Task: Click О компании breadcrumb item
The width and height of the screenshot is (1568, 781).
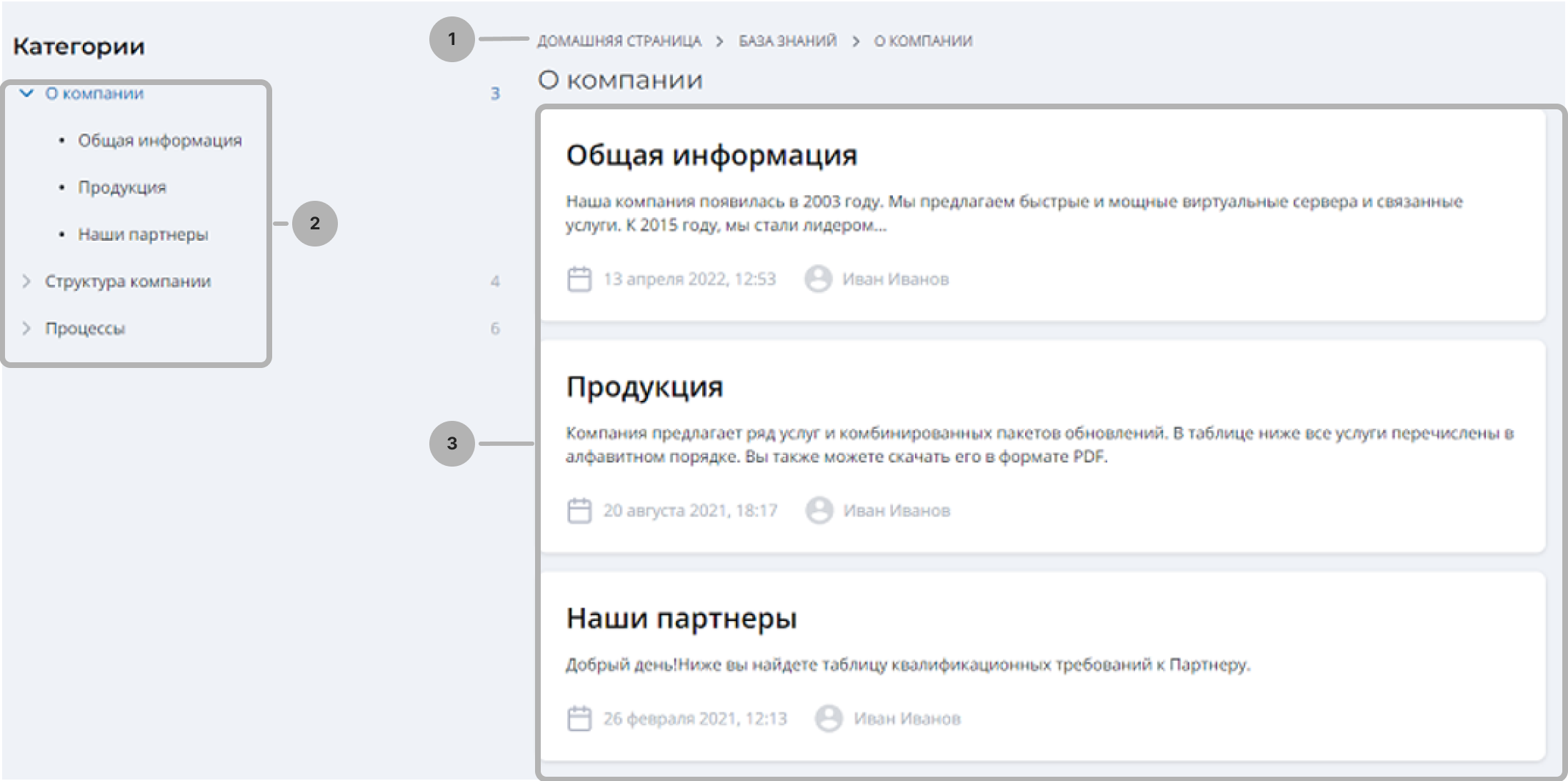Action: tap(923, 41)
